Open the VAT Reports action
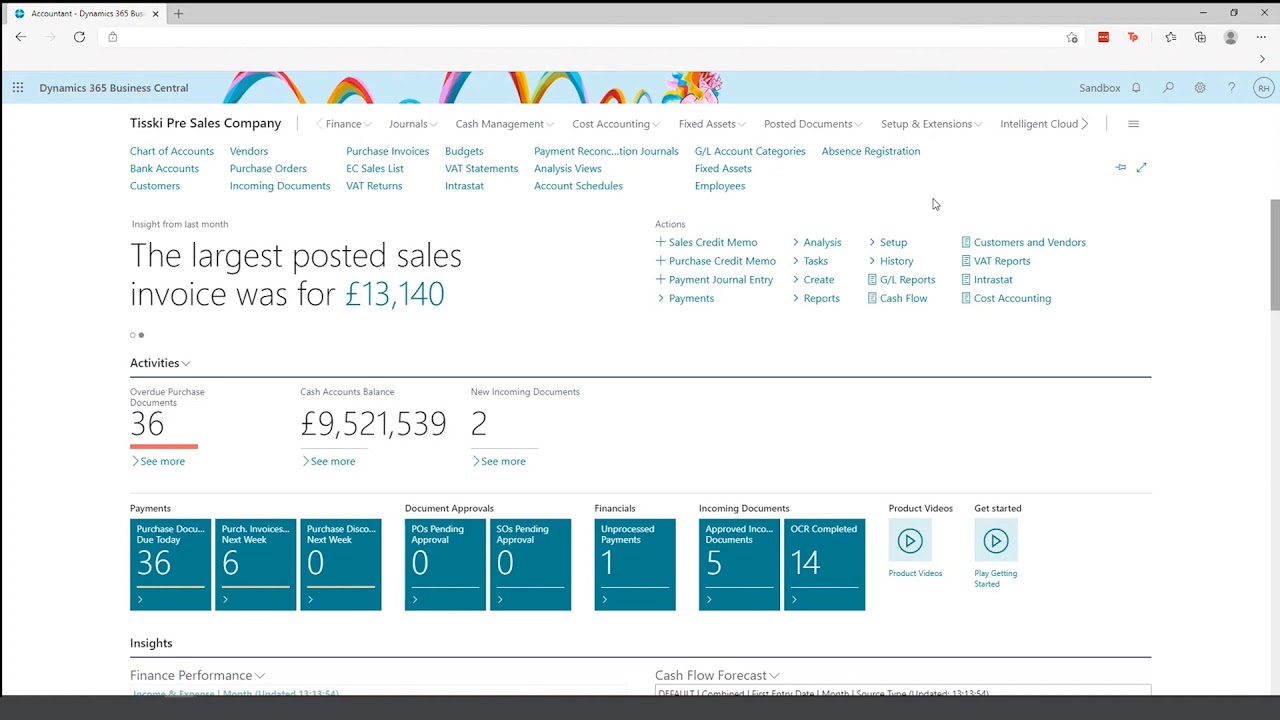 tap(996, 261)
